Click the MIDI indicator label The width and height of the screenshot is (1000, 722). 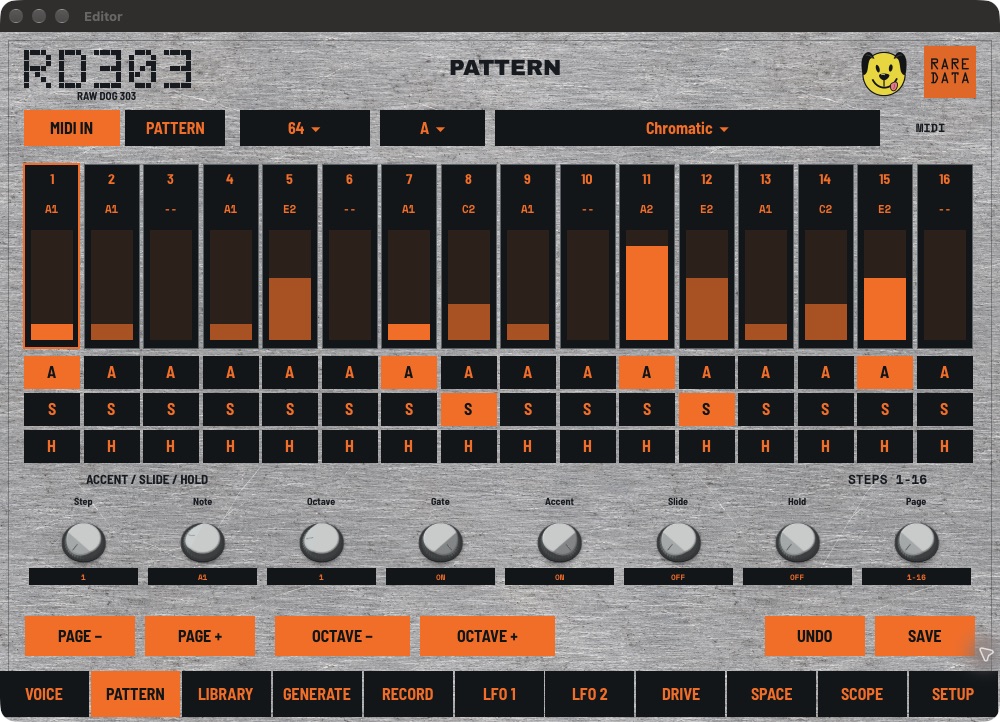pyautogui.click(x=930, y=128)
